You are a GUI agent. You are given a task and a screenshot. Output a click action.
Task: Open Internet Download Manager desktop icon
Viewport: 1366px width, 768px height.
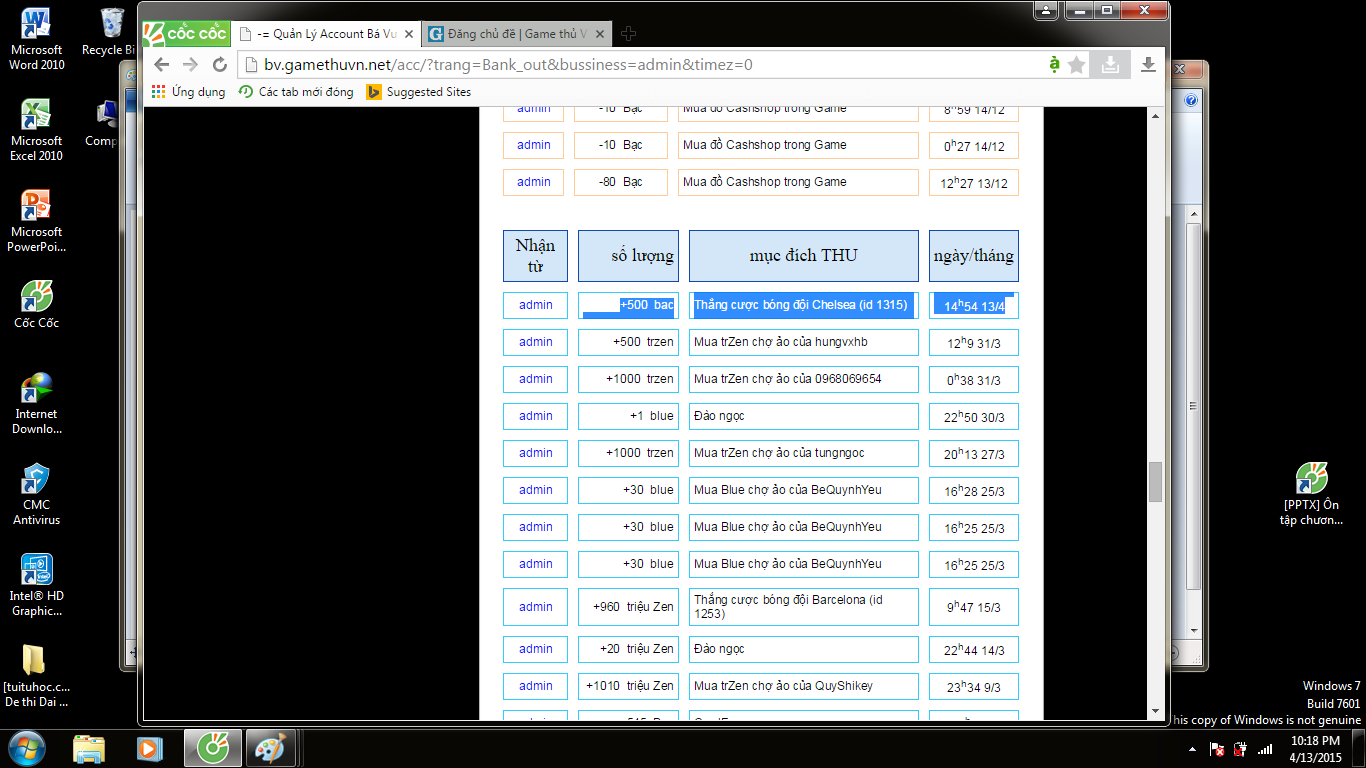(37, 404)
